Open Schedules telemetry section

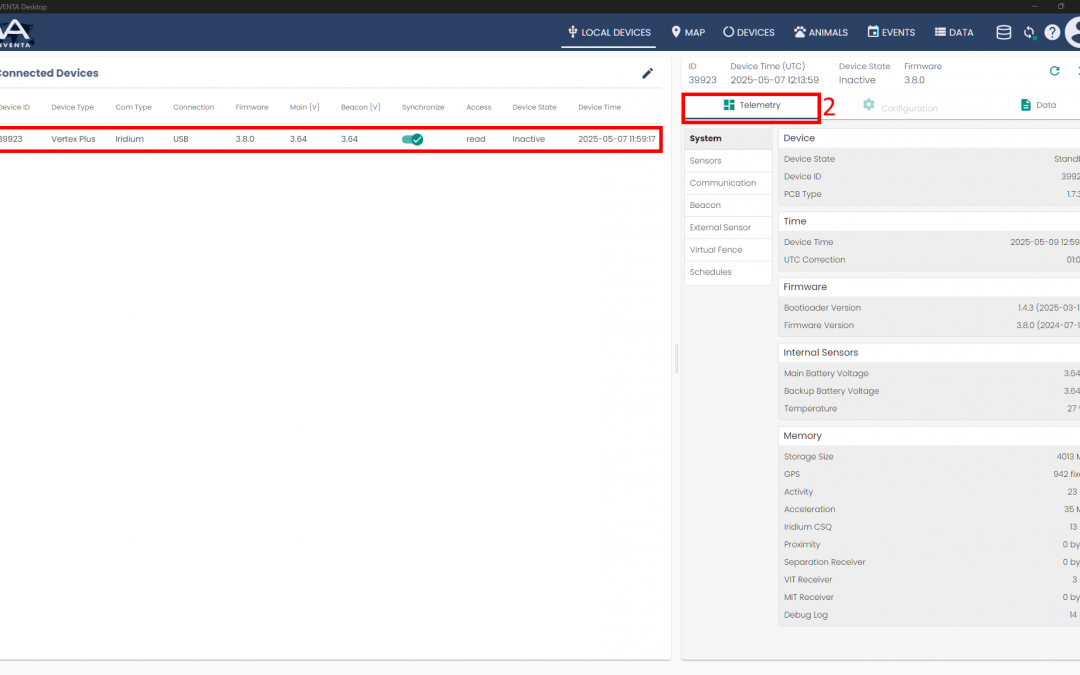click(710, 272)
